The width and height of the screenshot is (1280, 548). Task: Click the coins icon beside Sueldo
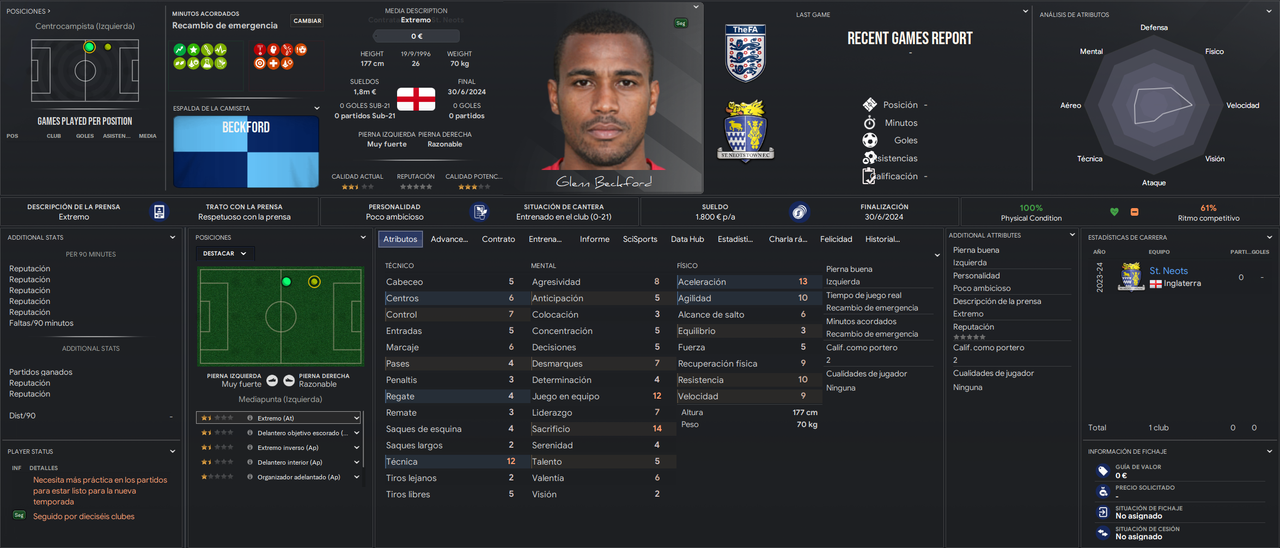(x=799, y=211)
